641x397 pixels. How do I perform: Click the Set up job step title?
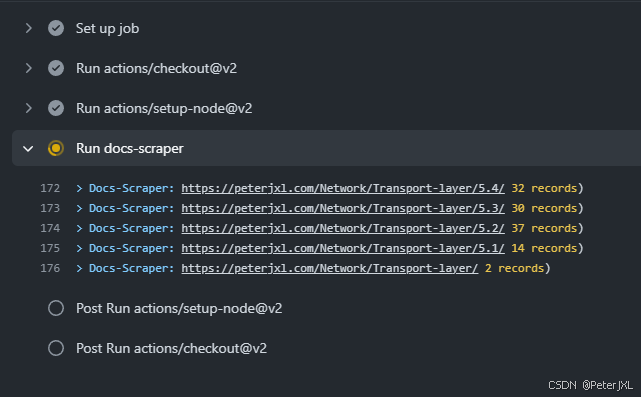[x=108, y=29]
